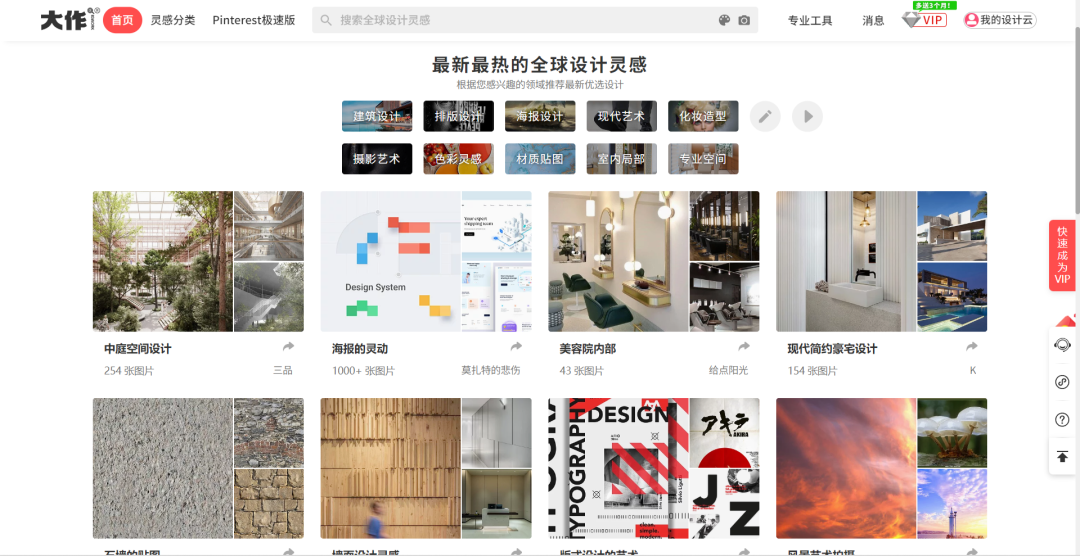This screenshot has height=556, width=1080.
Task: Click 43 张图片 count
Action: coord(581,371)
